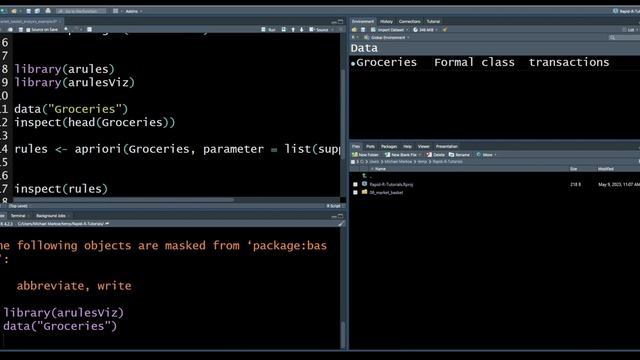Click the find/replace magnifier icon in editor
This screenshot has width=640, height=360.
pyautogui.click(x=66, y=29)
